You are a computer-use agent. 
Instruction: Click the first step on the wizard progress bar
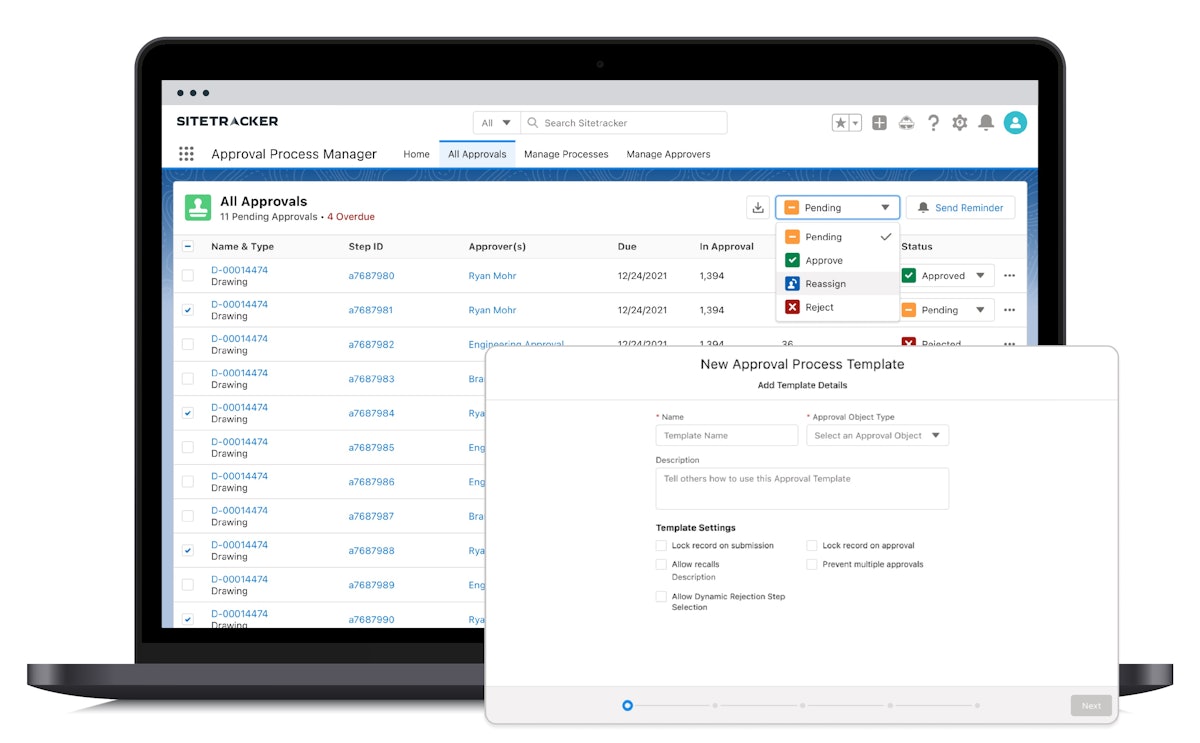click(x=627, y=705)
